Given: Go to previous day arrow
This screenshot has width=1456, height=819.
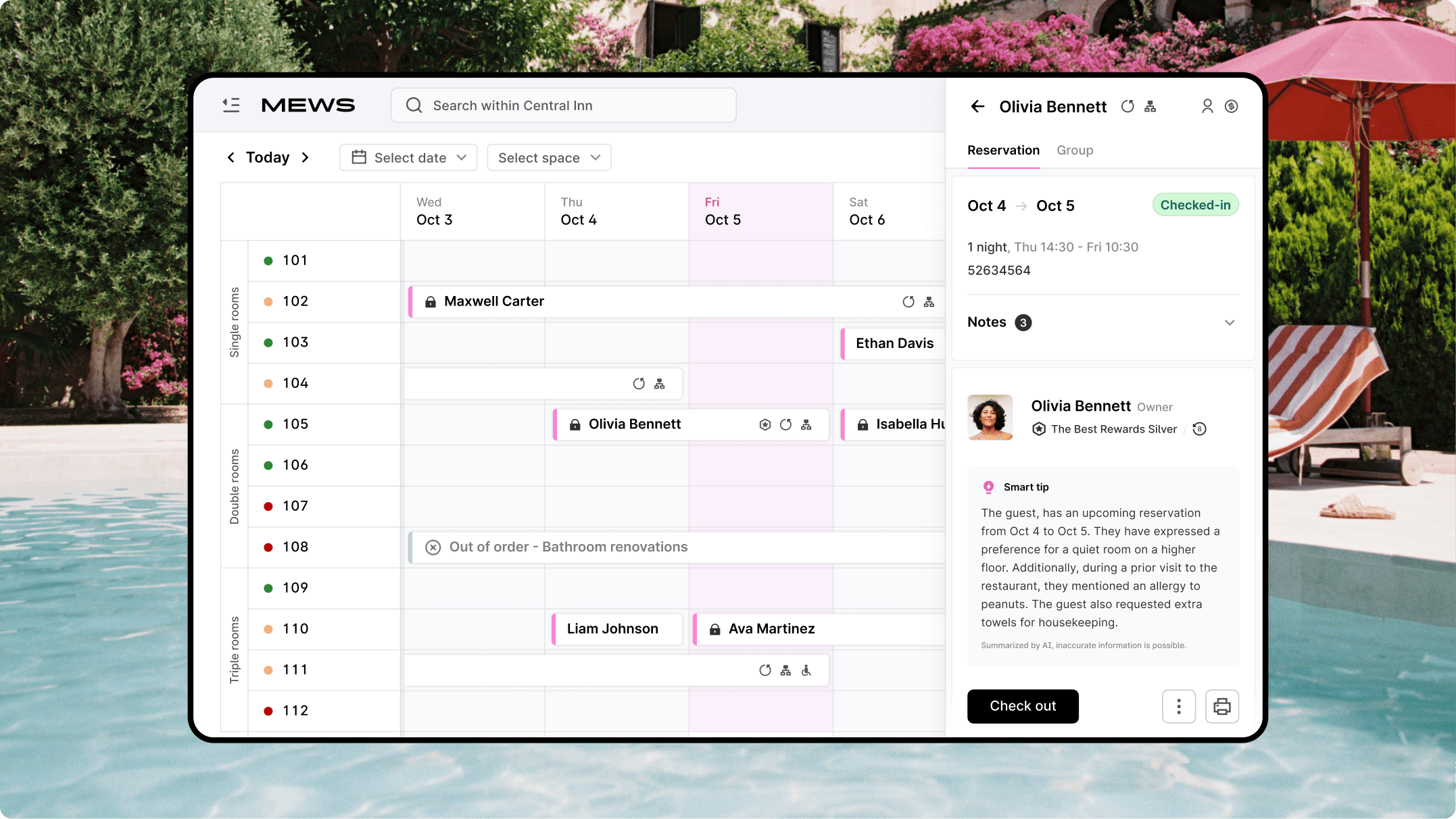Looking at the screenshot, I should 231,157.
